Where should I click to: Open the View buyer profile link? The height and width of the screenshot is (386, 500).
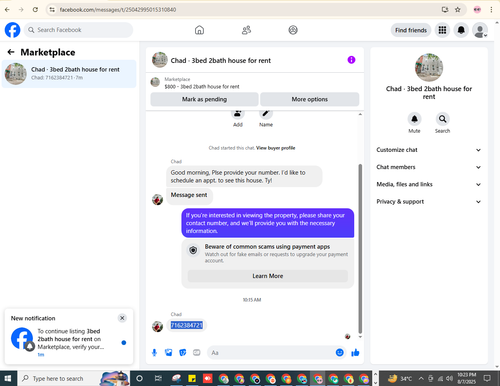(x=275, y=148)
